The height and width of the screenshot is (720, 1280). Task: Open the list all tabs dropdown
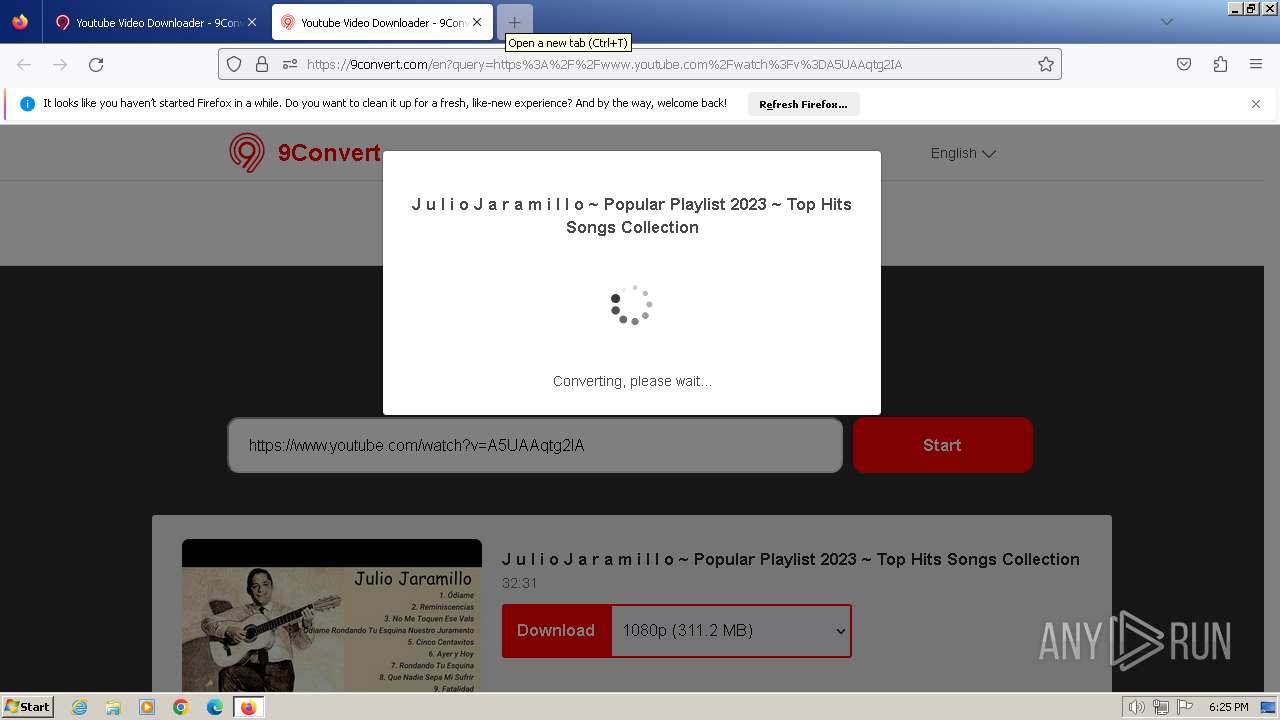[x=1166, y=22]
